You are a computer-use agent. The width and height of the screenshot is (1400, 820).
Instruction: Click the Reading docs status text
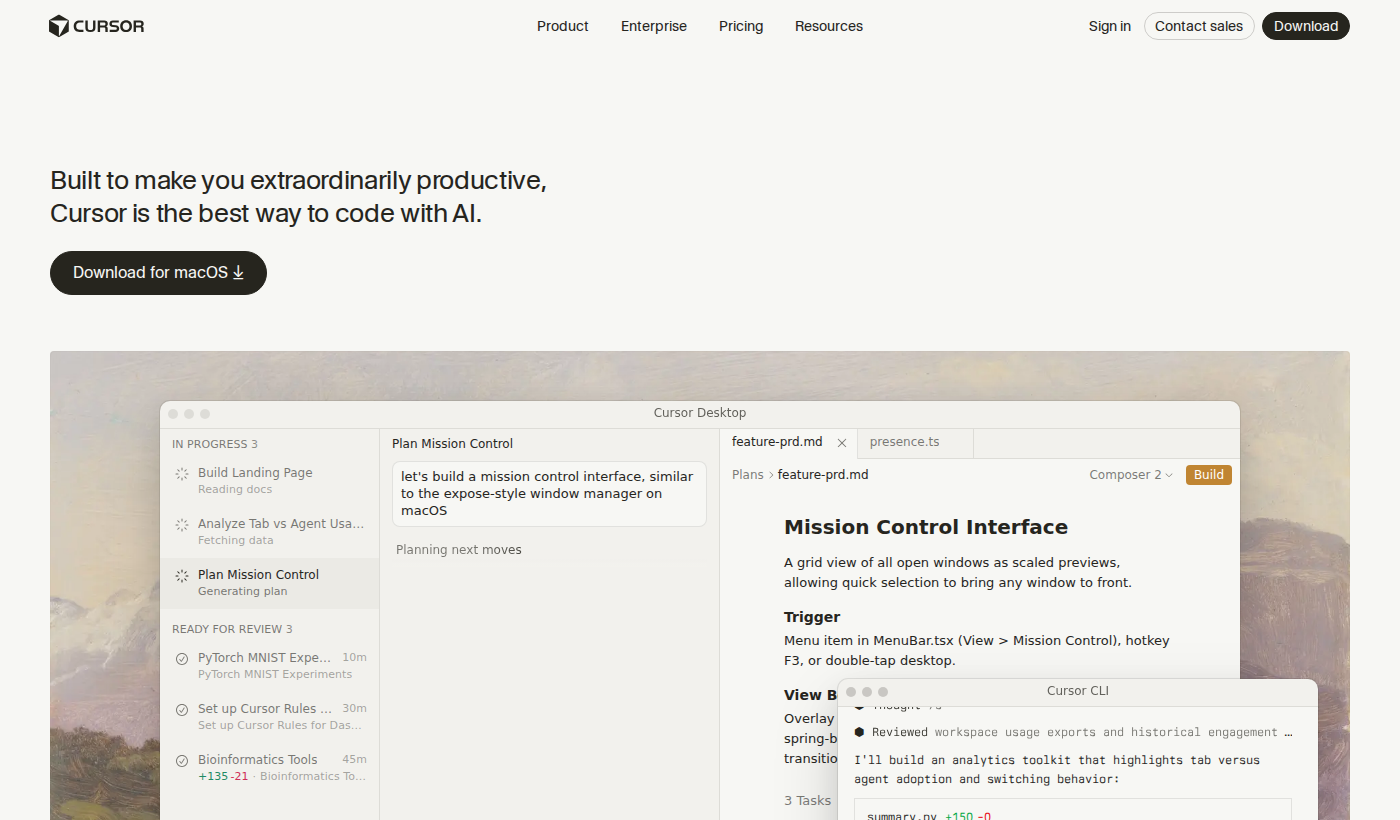[x=235, y=490]
